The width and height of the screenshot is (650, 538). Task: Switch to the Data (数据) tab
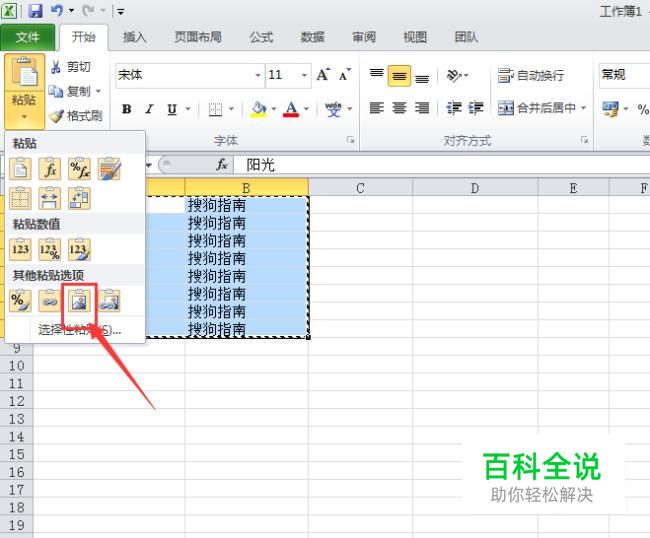coord(313,37)
